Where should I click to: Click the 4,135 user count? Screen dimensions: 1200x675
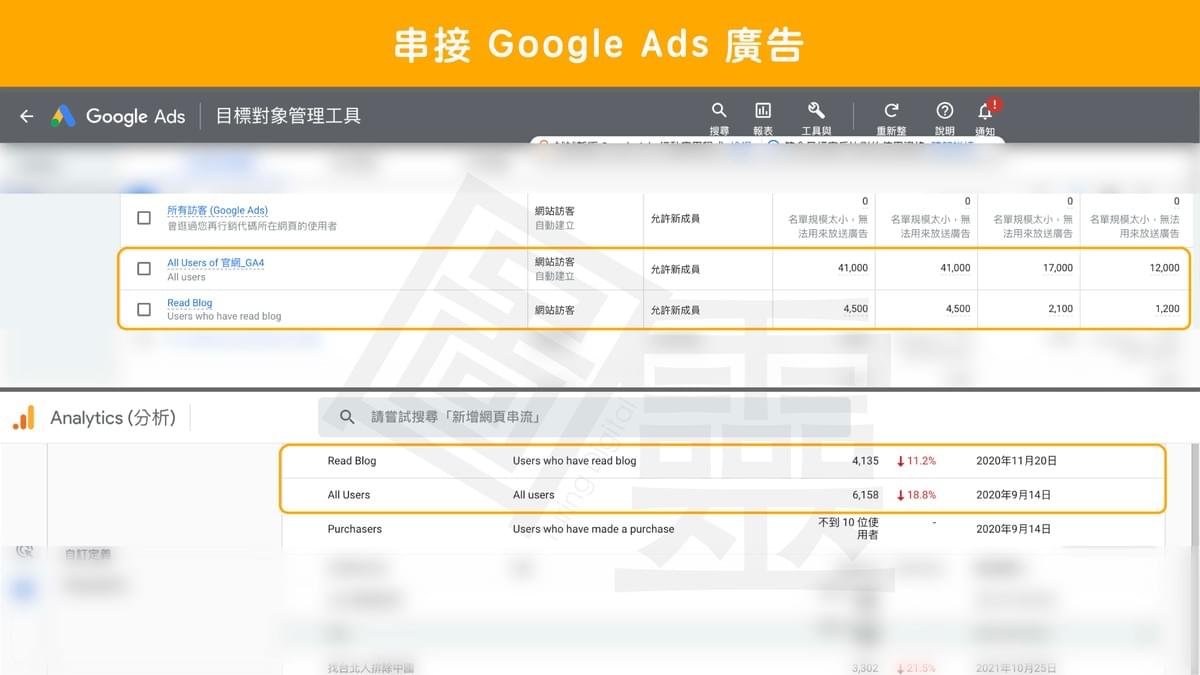tap(865, 461)
